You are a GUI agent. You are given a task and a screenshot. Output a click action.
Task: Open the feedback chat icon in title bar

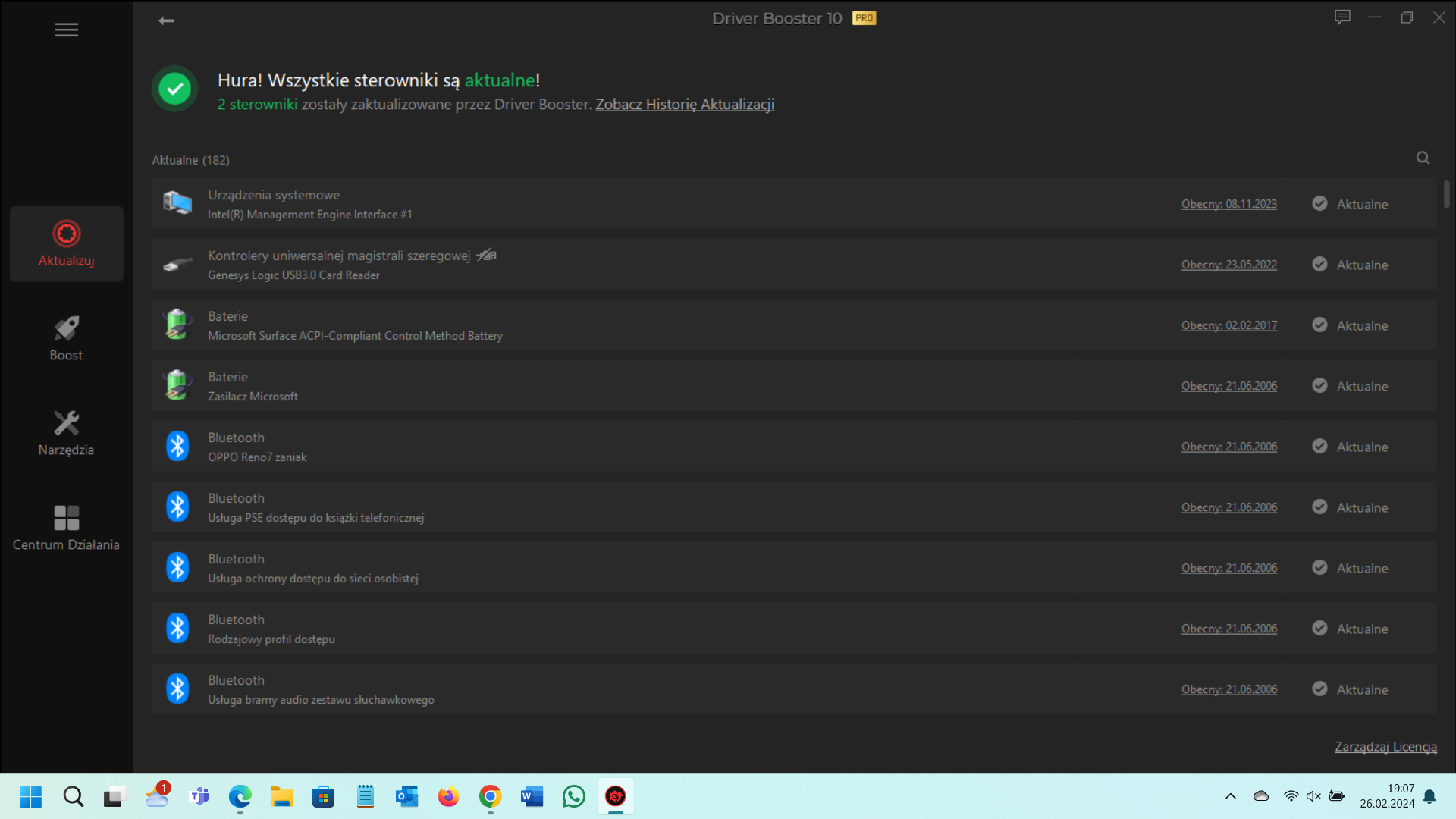pos(1342,17)
